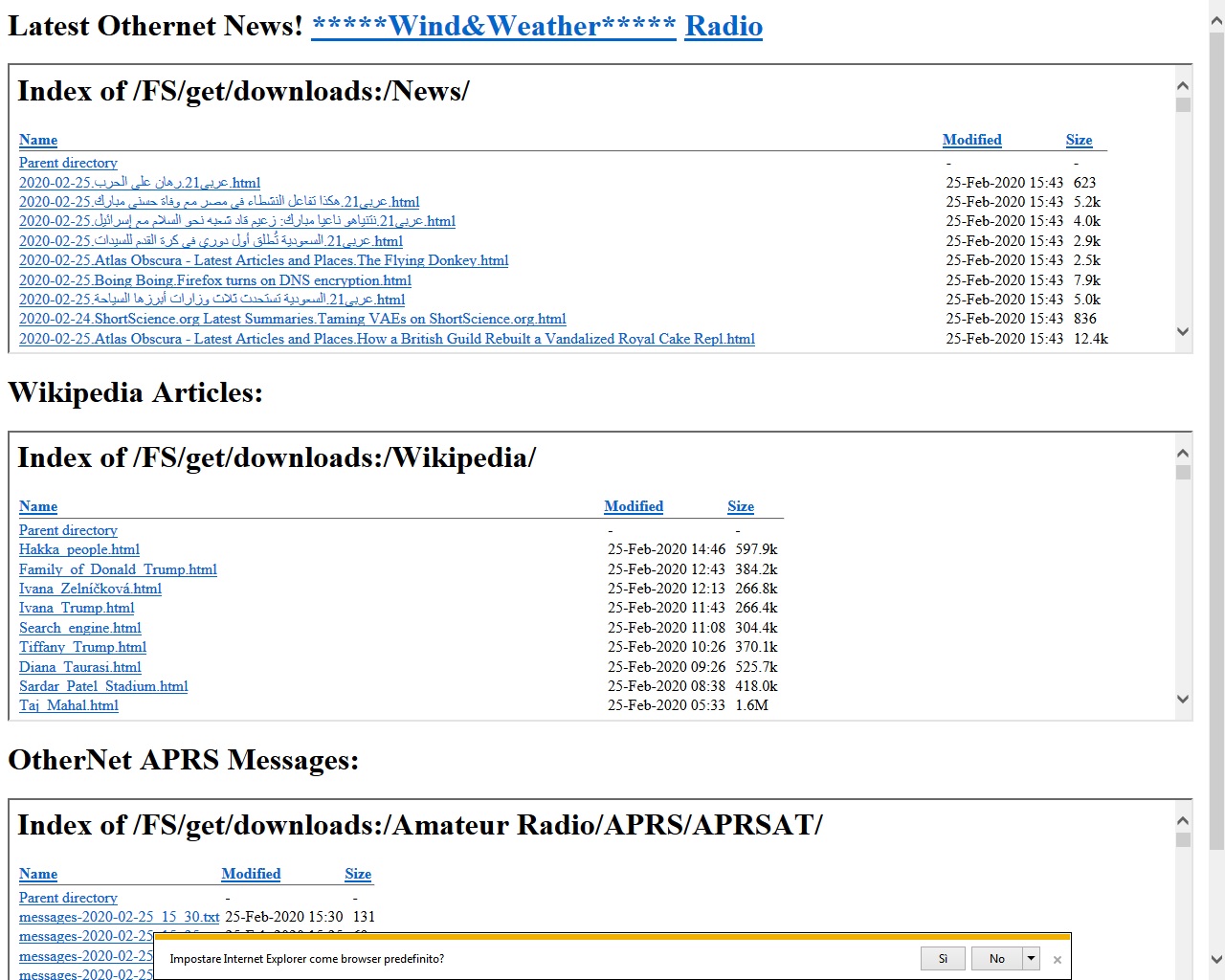Viewport: 1225px width, 980px height.
Task: Open Parent directory in Wikipedia index
Action: click(x=68, y=530)
